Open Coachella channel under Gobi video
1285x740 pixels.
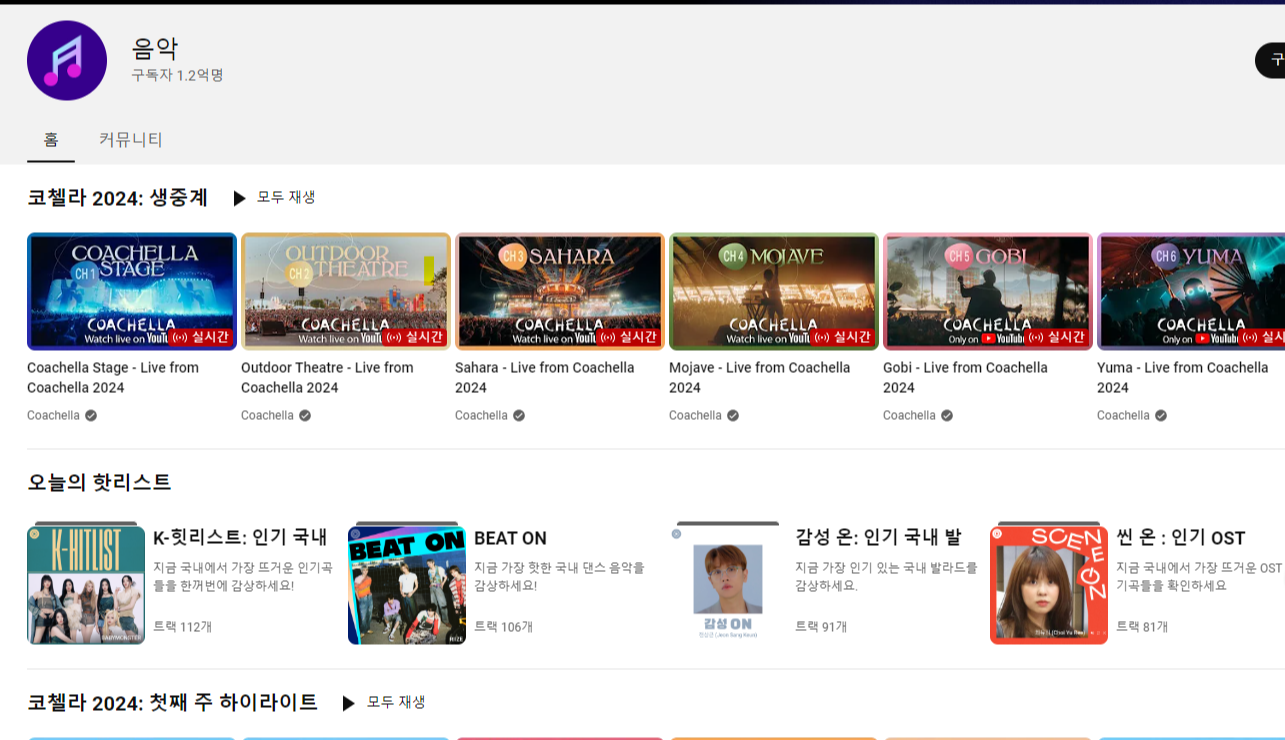click(909, 415)
